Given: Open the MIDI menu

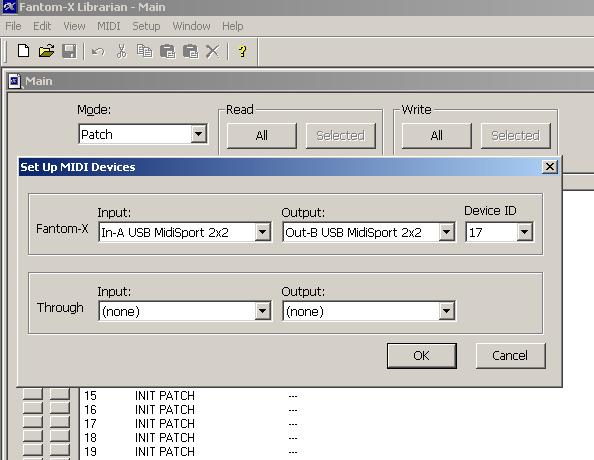Looking at the screenshot, I should click(108, 26).
